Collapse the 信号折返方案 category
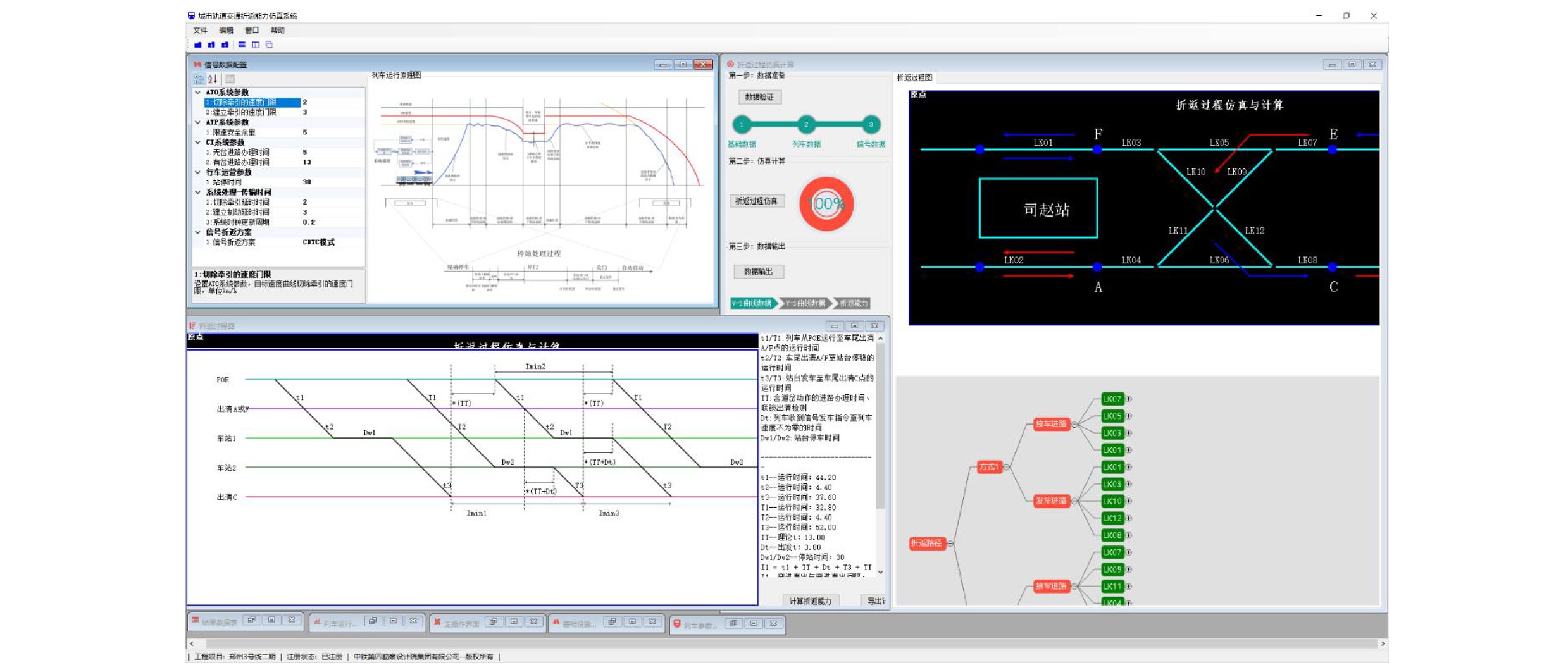This screenshot has width=1568, height=668. click(198, 232)
